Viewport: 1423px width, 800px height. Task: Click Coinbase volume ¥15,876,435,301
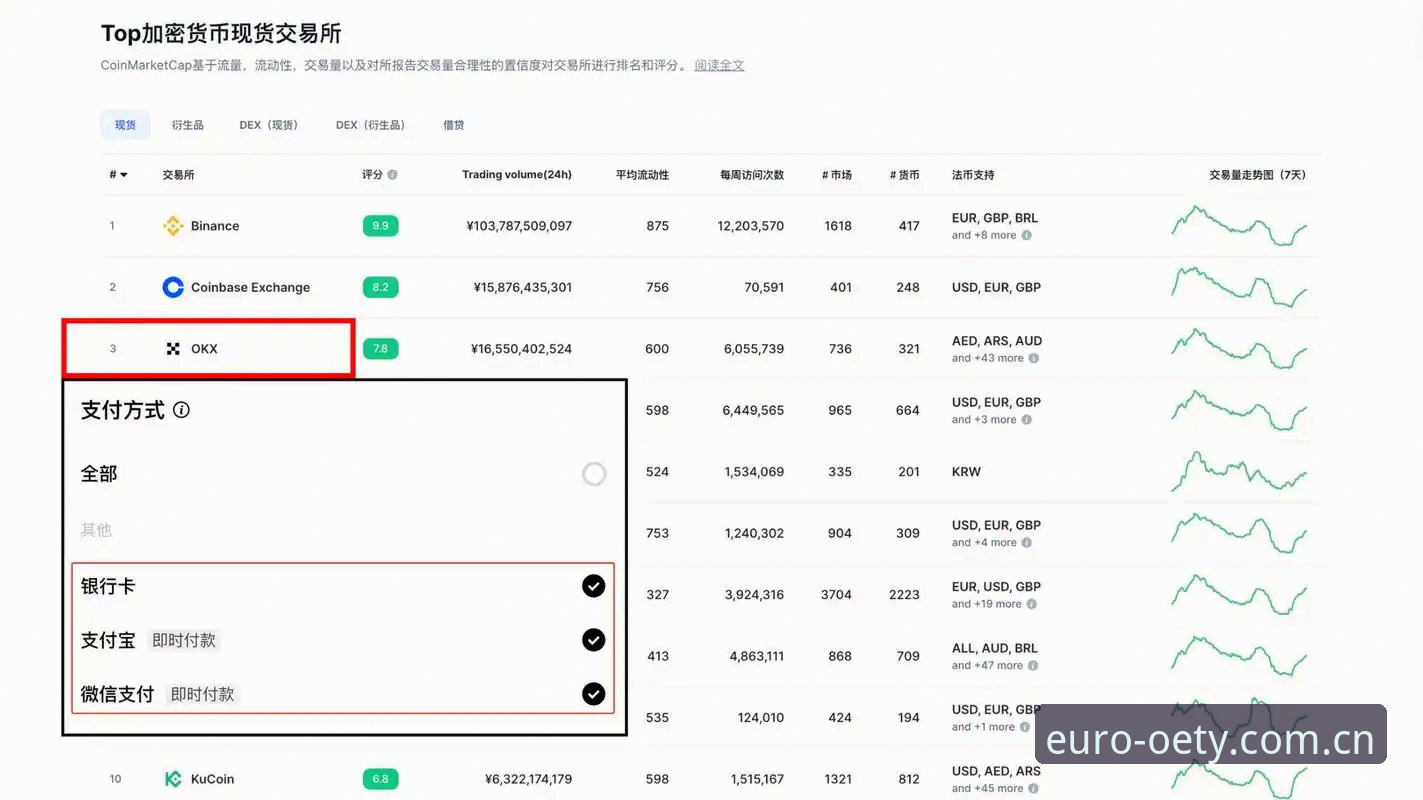[523, 287]
